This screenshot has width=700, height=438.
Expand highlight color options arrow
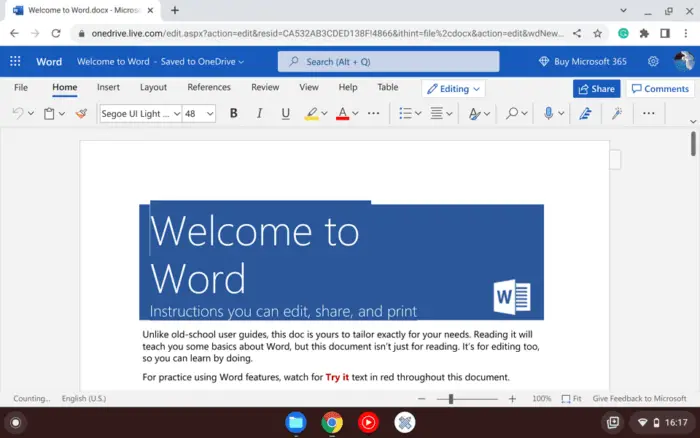pos(325,113)
